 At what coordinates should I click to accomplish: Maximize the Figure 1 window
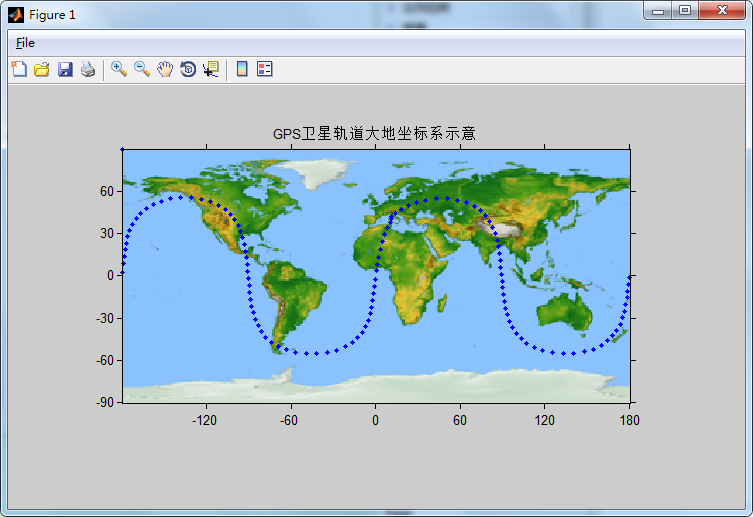685,11
